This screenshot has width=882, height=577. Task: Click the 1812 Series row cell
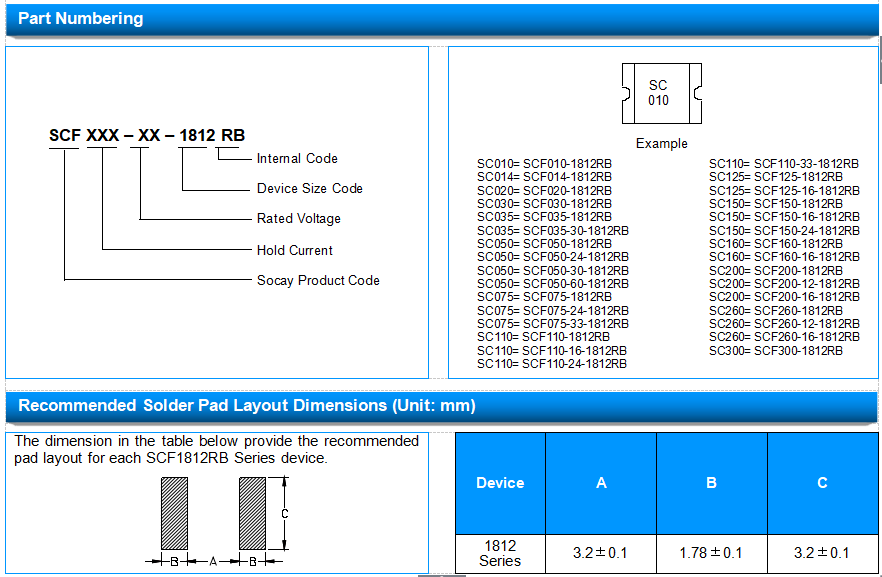500,553
